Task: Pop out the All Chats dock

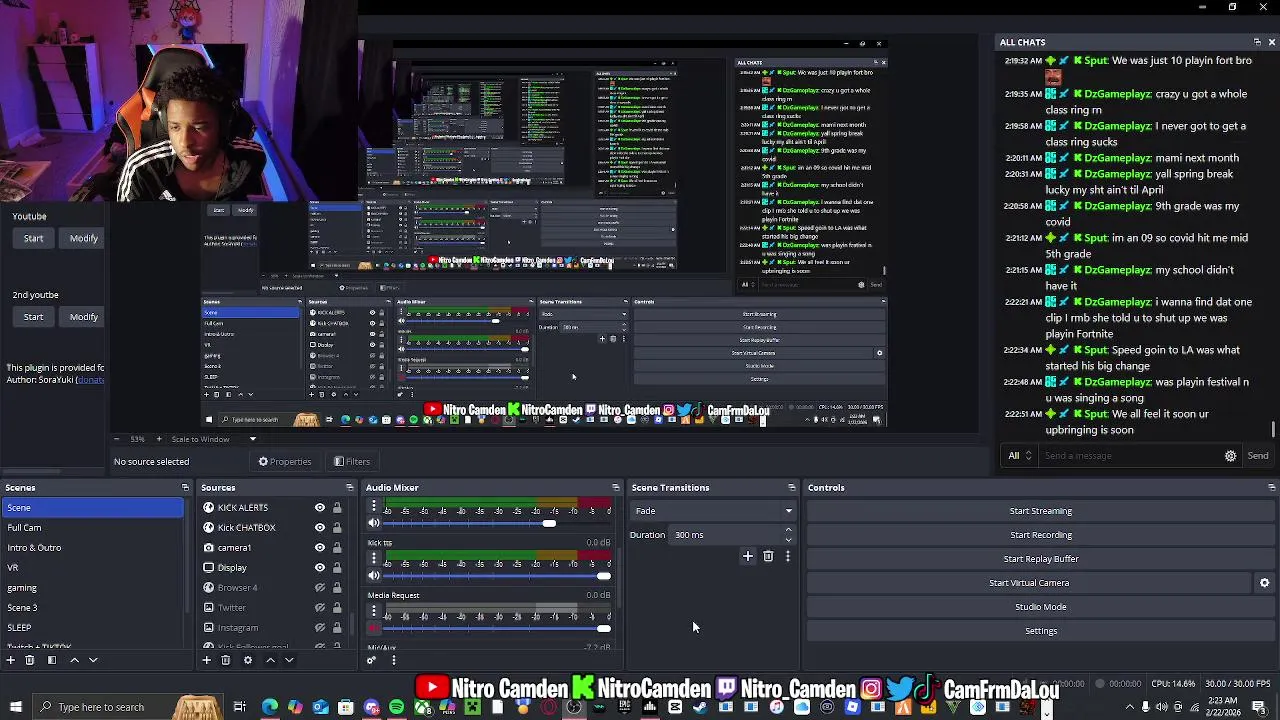Action: [x=1257, y=42]
